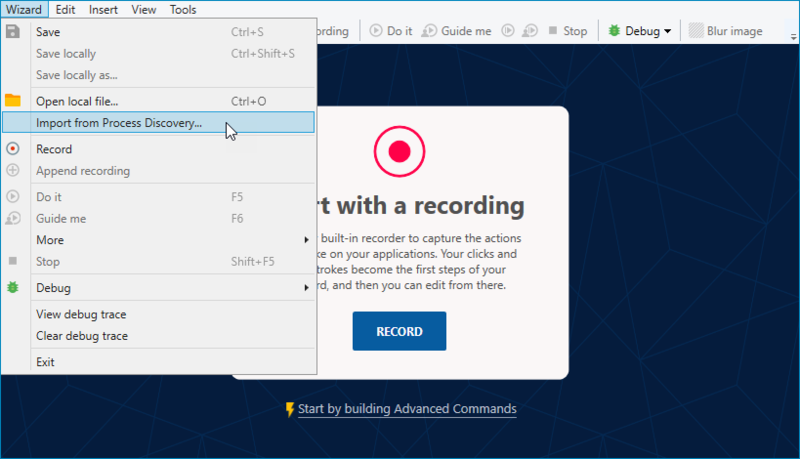Click the floppy disk Save icon

tap(13, 32)
